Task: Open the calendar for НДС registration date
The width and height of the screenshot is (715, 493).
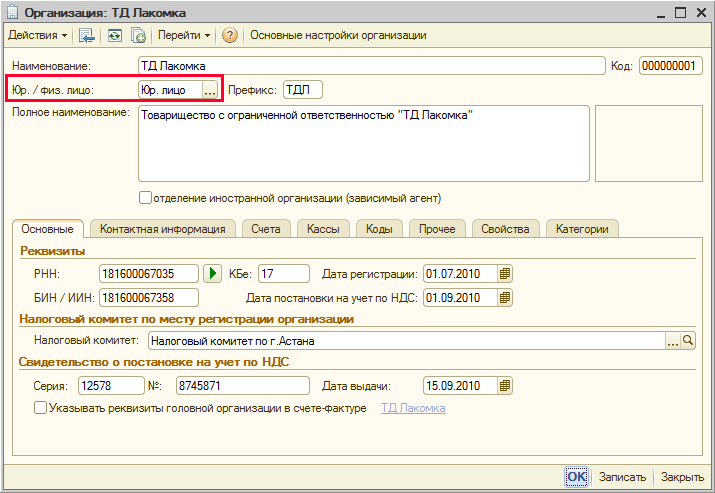Action: point(506,297)
